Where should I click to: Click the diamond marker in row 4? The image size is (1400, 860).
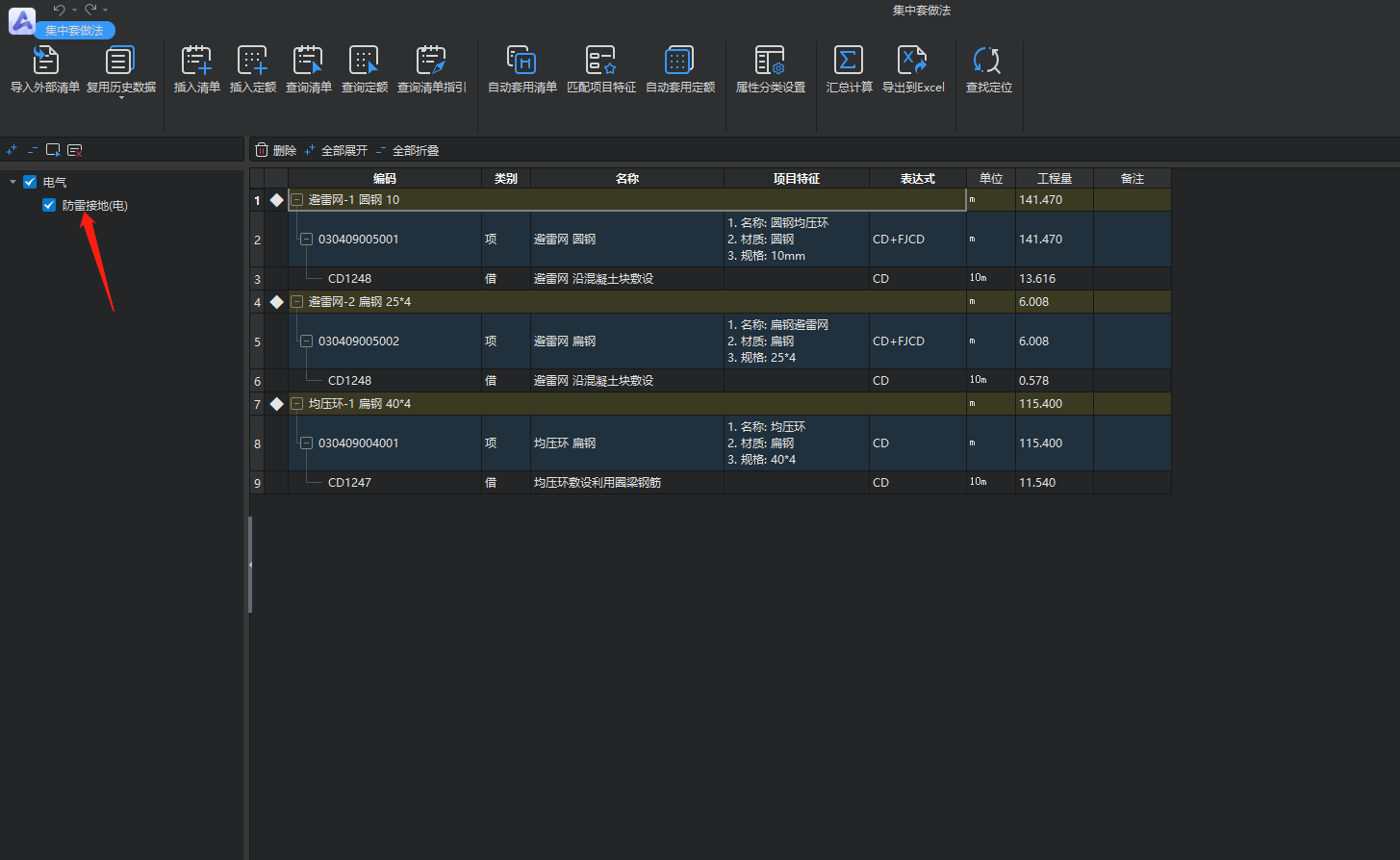(x=276, y=302)
